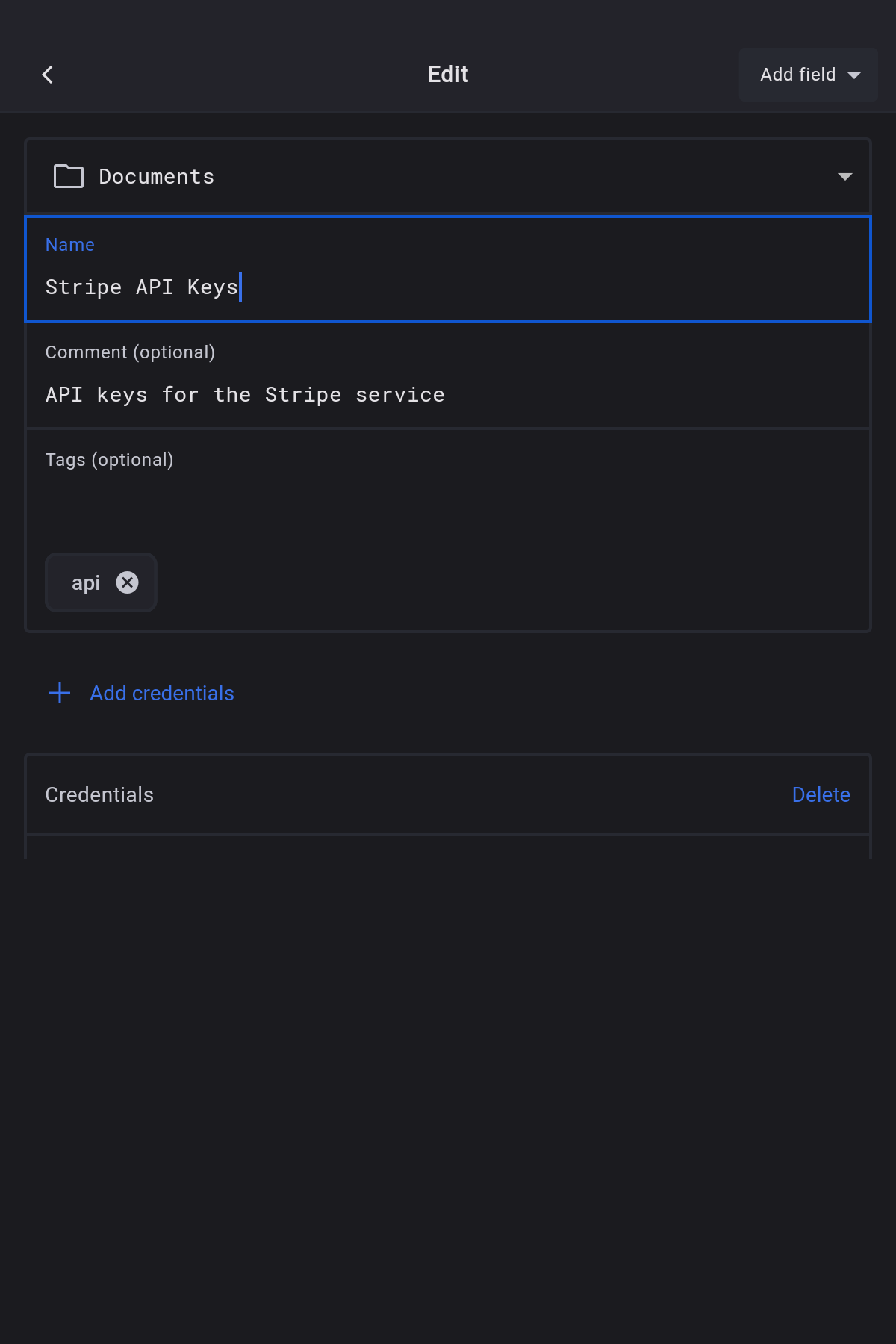Go back using the left chevron icon
The image size is (896, 1344).
pos(48,75)
